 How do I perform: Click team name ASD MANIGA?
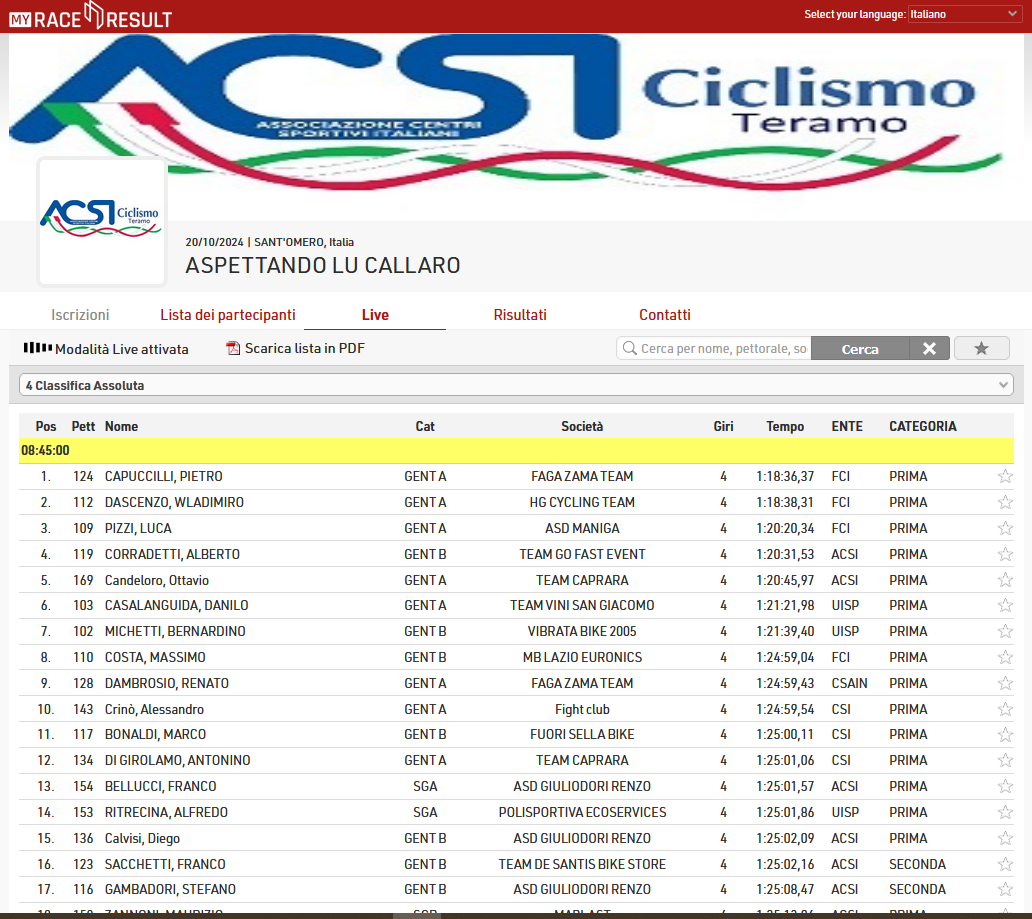(x=582, y=528)
